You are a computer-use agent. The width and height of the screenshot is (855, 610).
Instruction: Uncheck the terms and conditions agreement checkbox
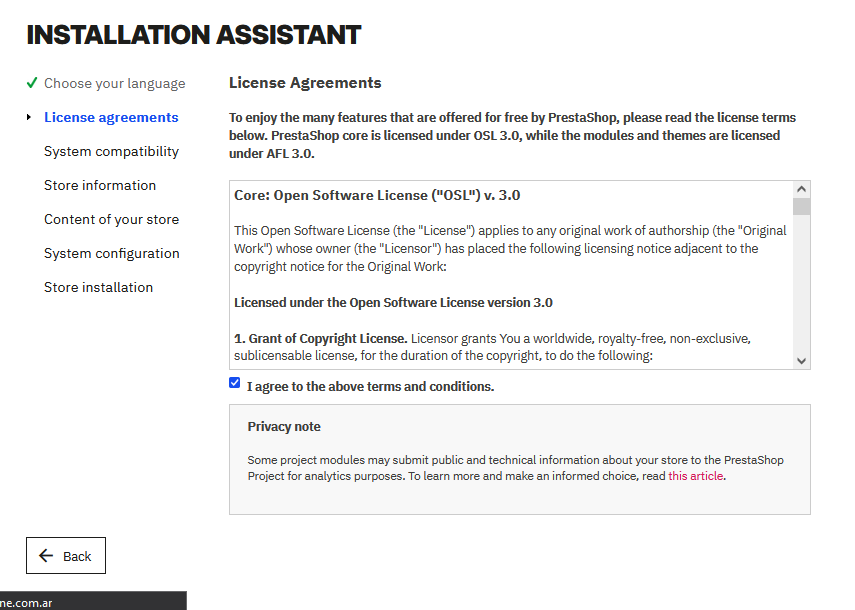pyautogui.click(x=234, y=382)
